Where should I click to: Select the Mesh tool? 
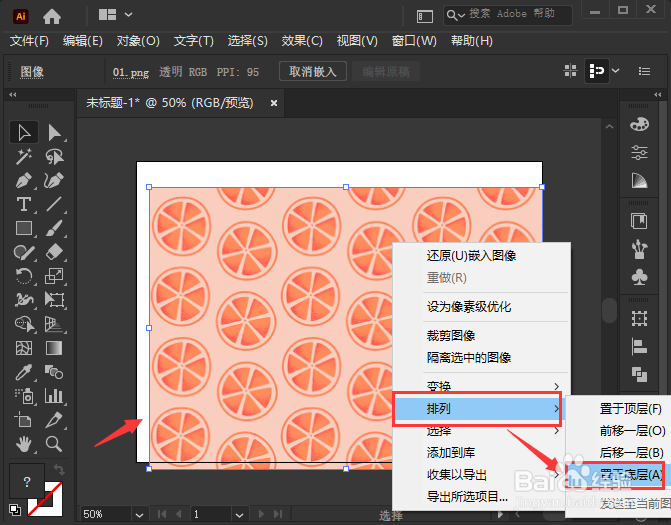pyautogui.click(x=24, y=348)
